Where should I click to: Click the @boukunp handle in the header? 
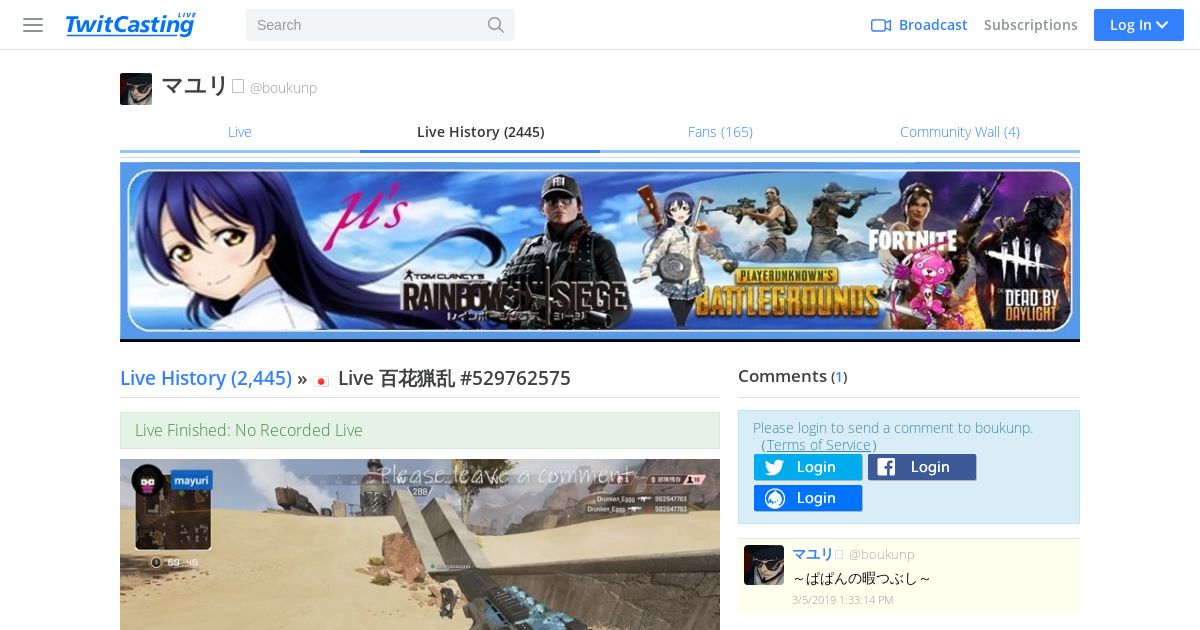click(x=283, y=88)
